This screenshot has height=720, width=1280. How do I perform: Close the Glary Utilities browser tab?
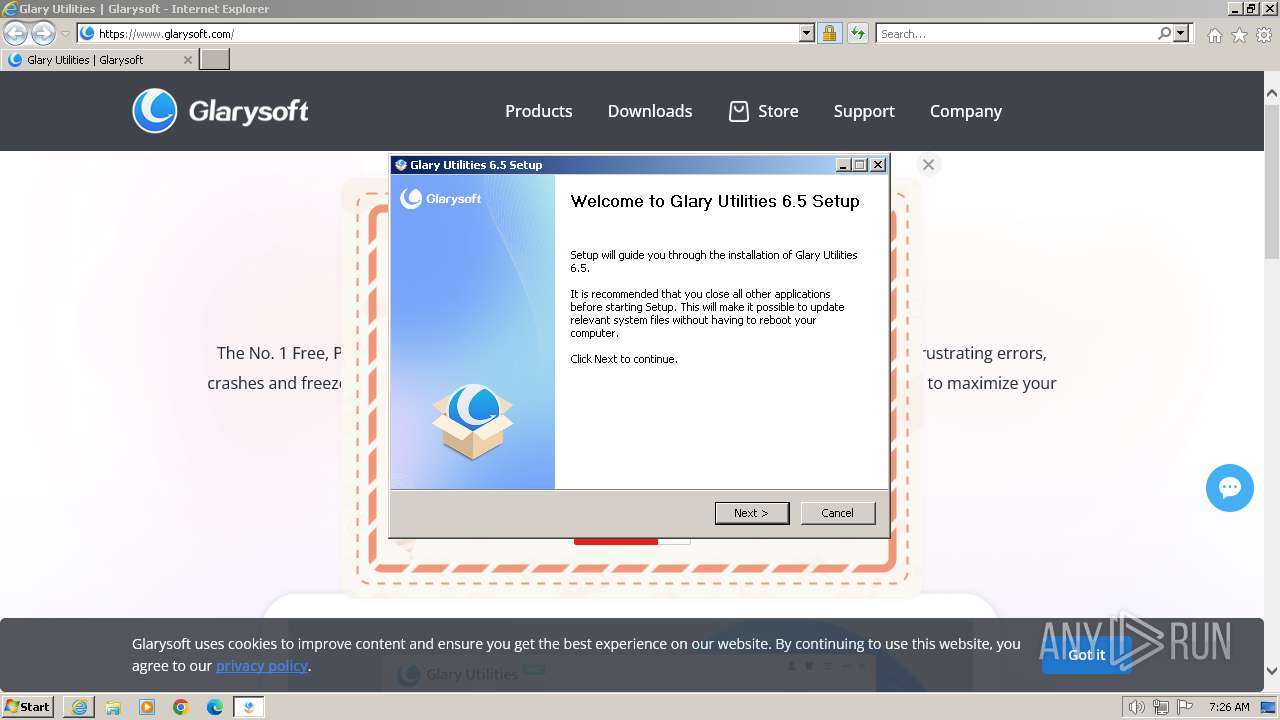coord(188,60)
